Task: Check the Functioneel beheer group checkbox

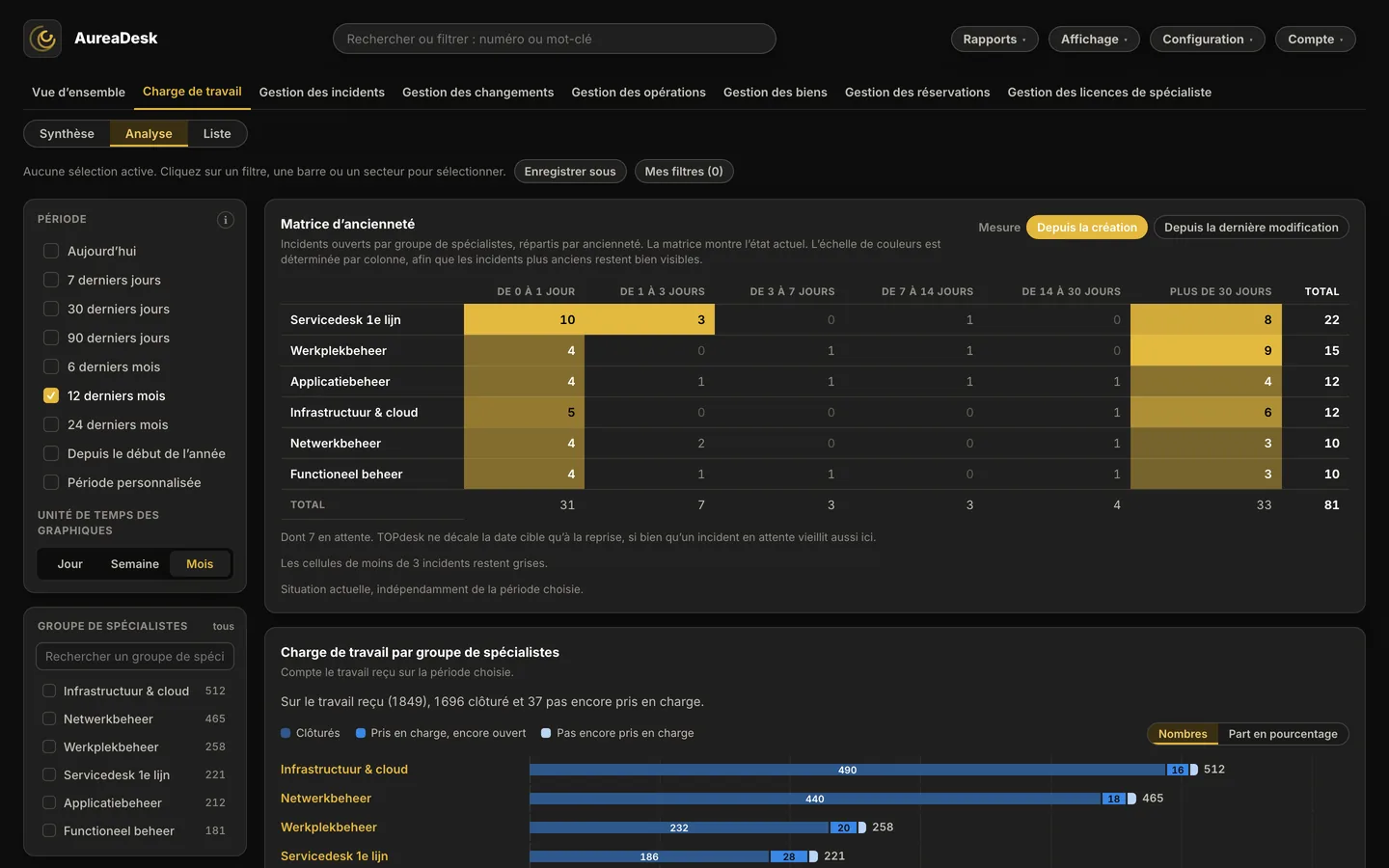Action: (49, 830)
